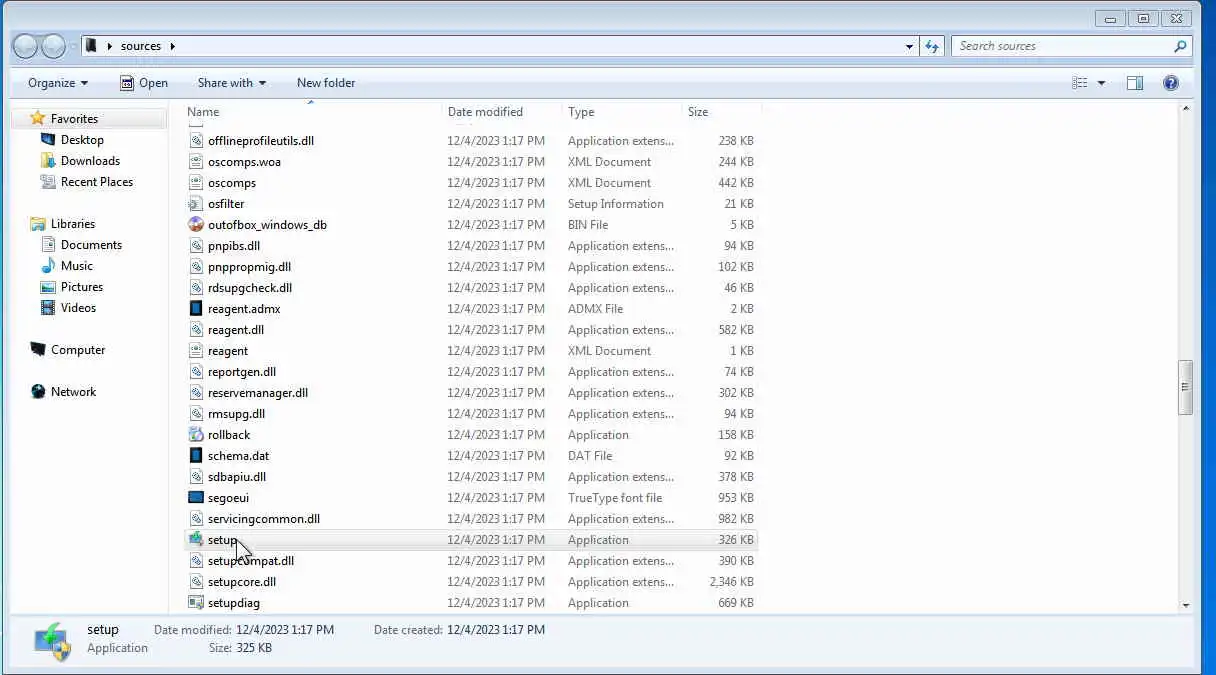
Task: Open the help question mark icon
Action: coord(1171,83)
